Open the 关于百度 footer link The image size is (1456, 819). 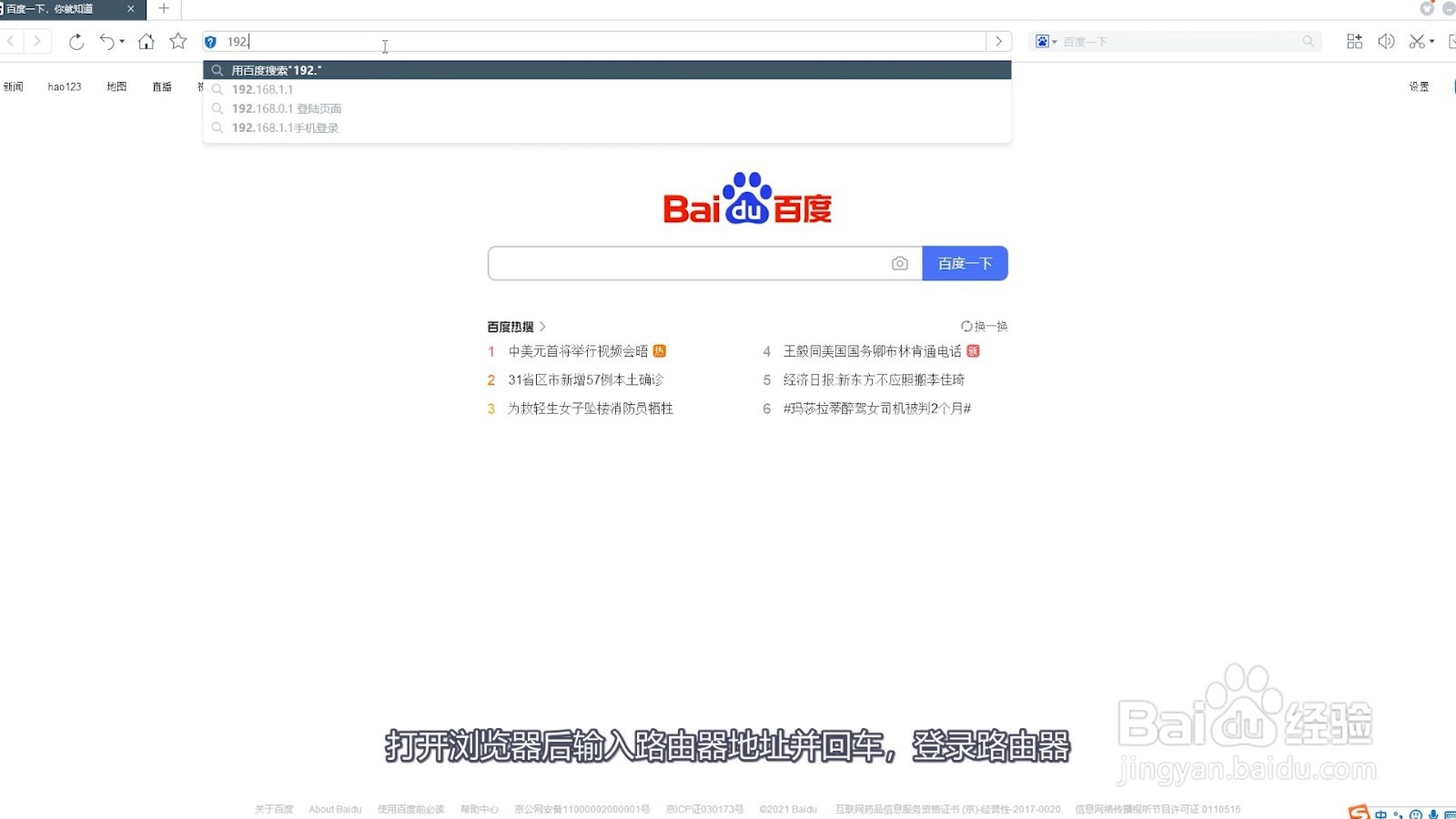pyautogui.click(x=274, y=809)
